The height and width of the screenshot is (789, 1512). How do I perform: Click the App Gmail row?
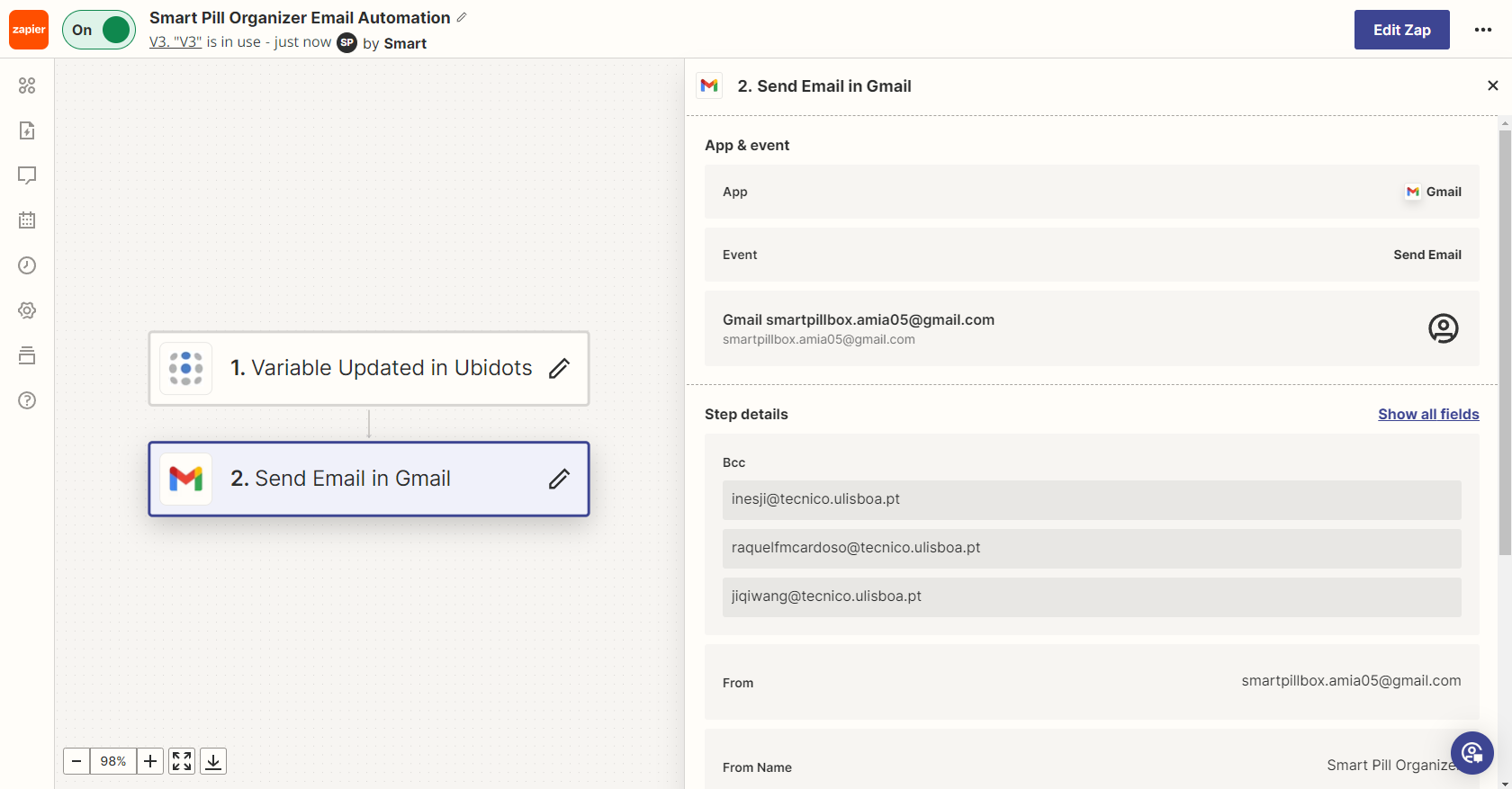[1092, 192]
